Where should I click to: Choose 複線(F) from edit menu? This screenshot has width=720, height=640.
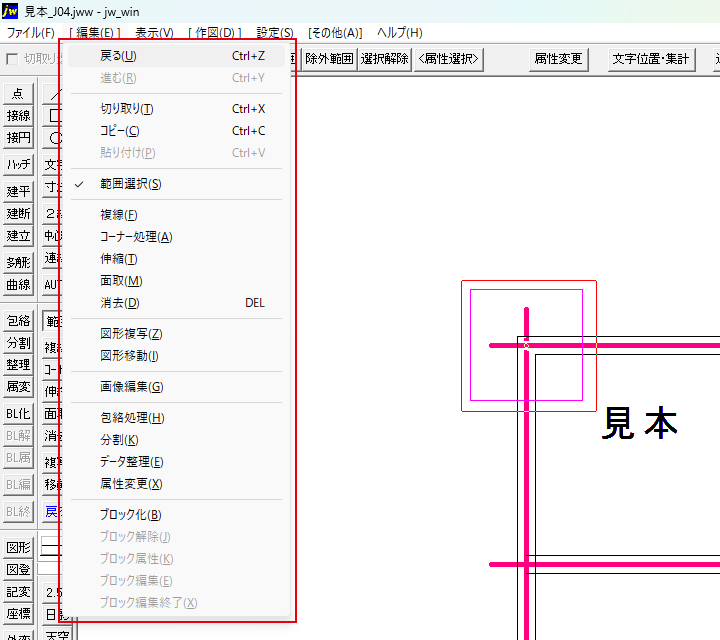tap(176, 215)
